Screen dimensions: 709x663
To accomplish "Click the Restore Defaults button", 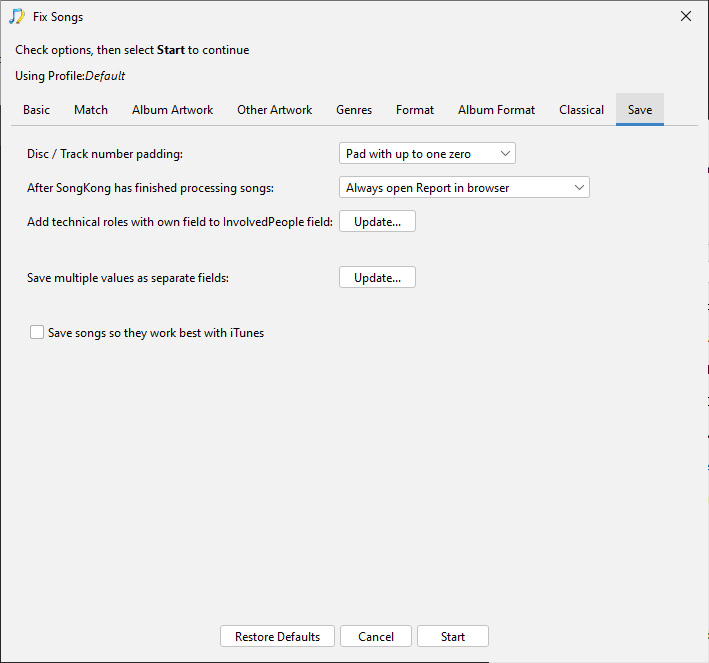I will coord(277,636).
